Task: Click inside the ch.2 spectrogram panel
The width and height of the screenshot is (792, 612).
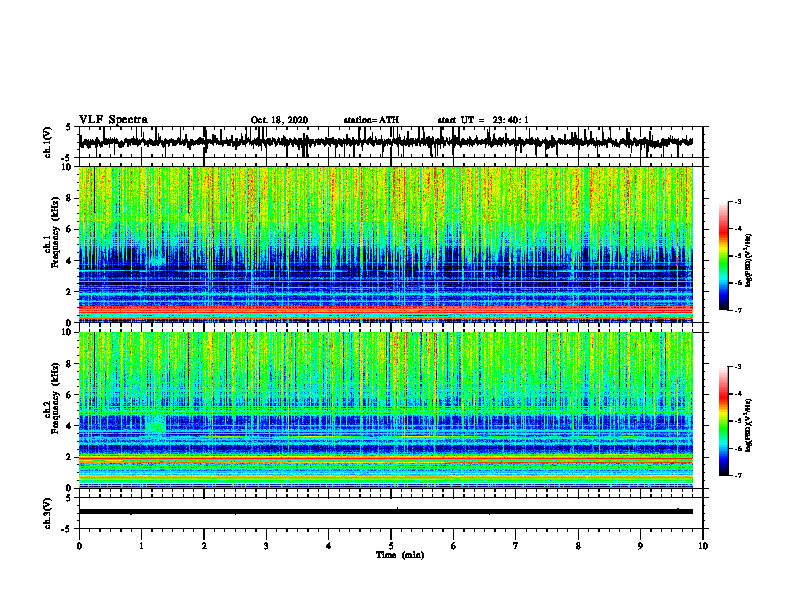Action: point(386,410)
